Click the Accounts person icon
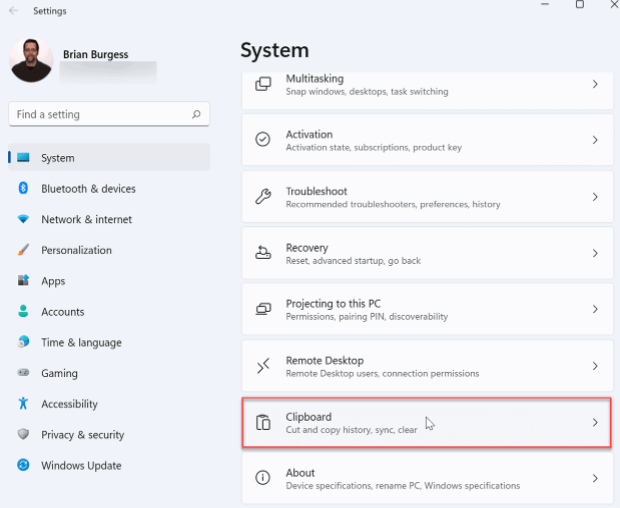Image resolution: width=620 pixels, height=508 pixels. point(23,311)
